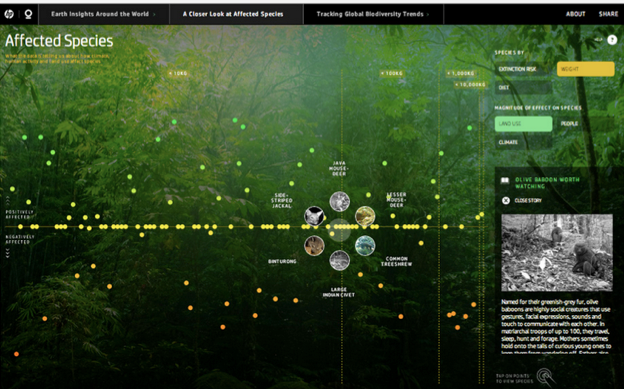Enable Land Use effect filter
This screenshot has height=389, width=624.
524,124
